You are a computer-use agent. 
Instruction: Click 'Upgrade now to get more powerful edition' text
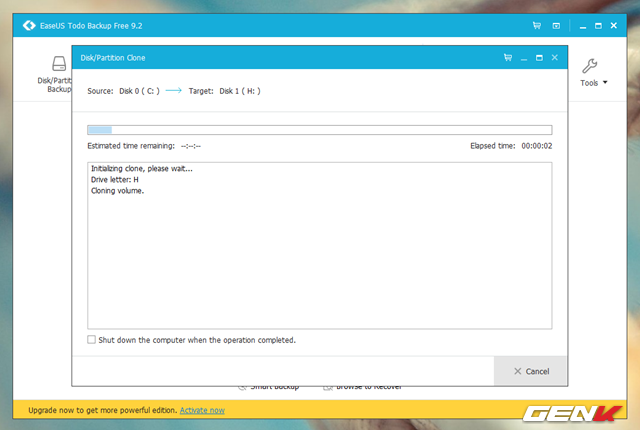103,410
